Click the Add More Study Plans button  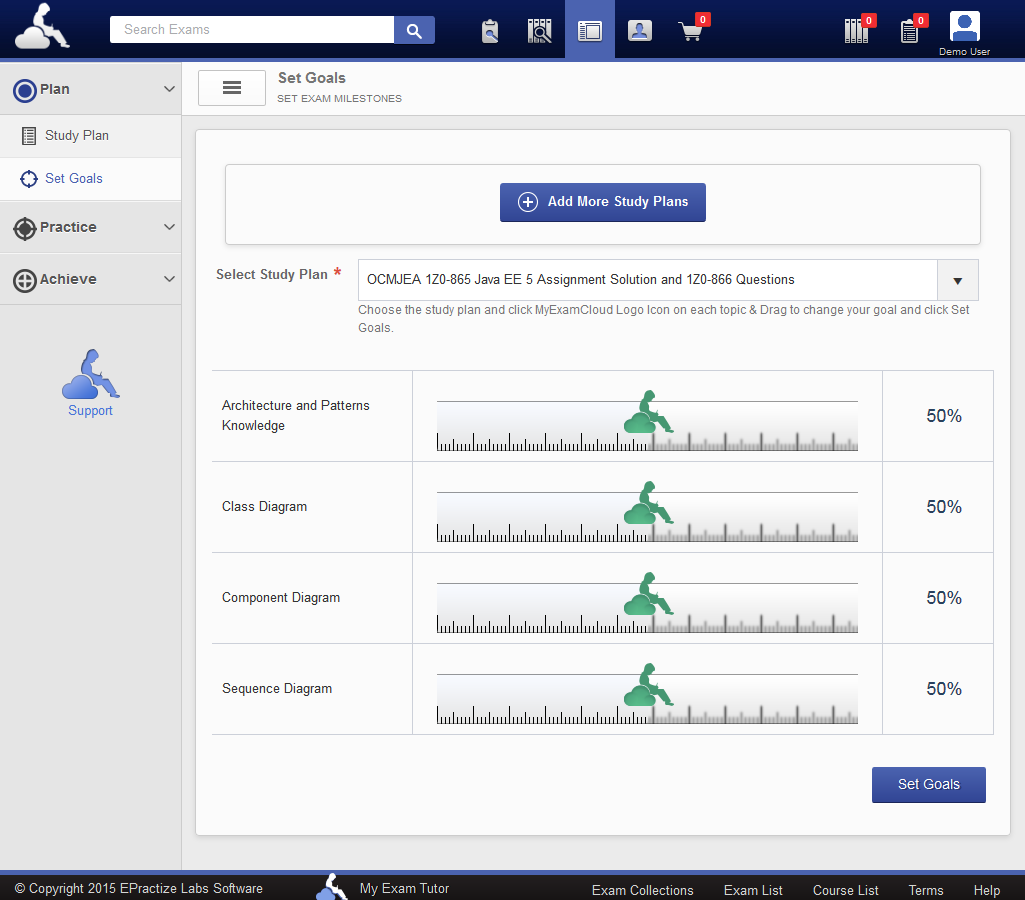(603, 202)
